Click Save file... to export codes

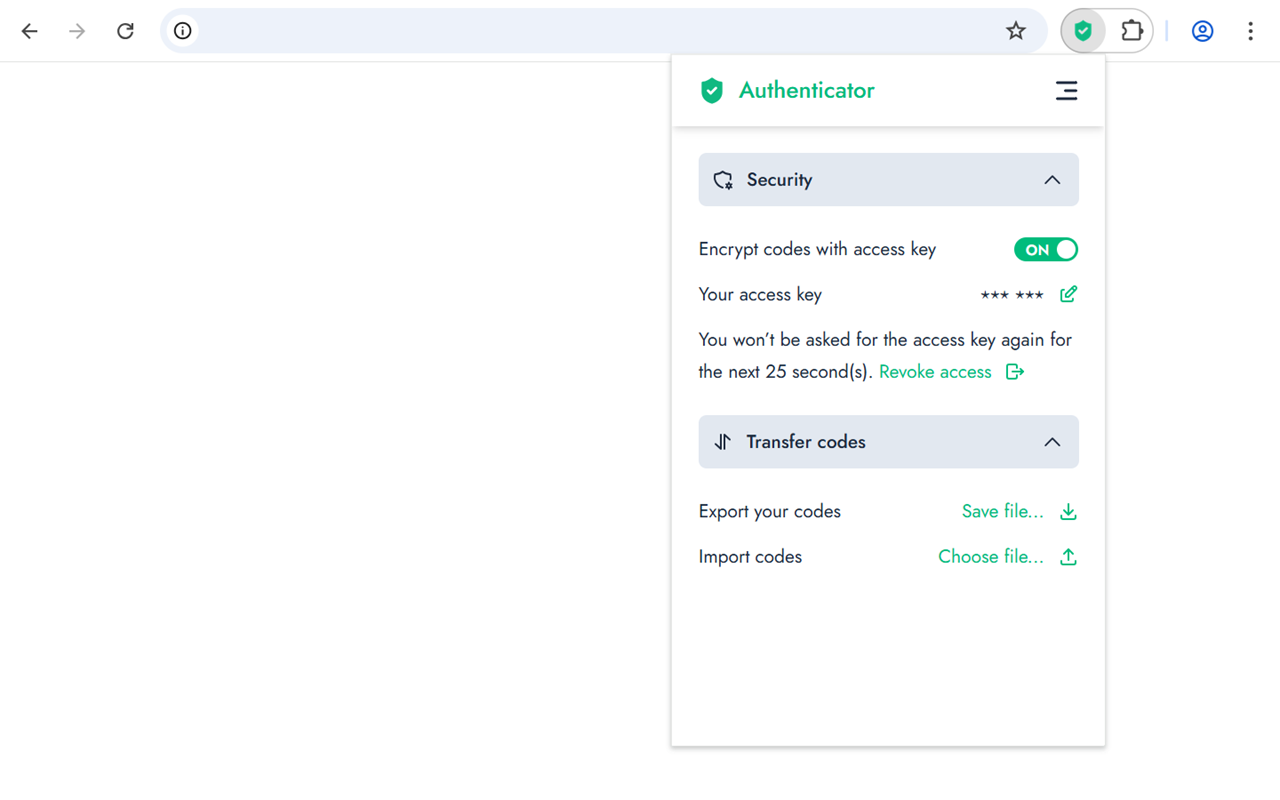(1002, 511)
